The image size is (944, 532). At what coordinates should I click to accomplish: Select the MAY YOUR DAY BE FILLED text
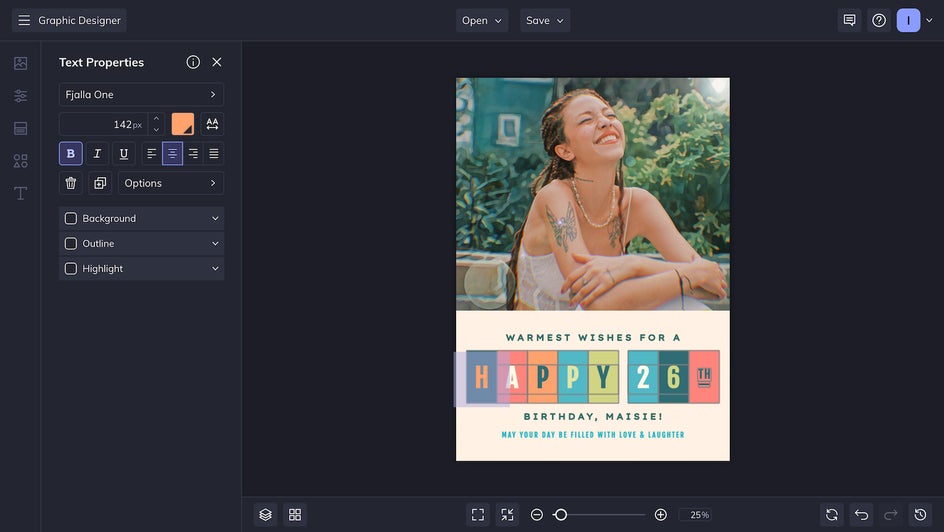click(593, 435)
